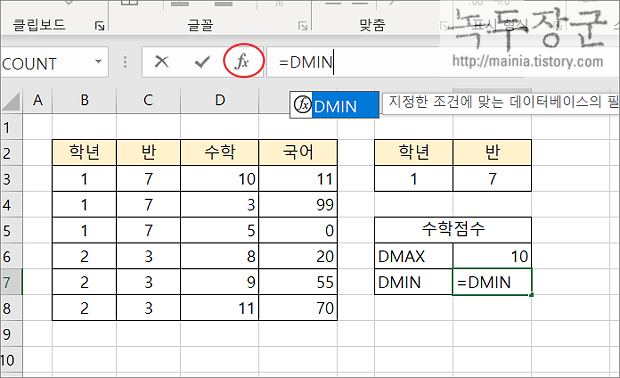Select cell with value 70

(298, 308)
